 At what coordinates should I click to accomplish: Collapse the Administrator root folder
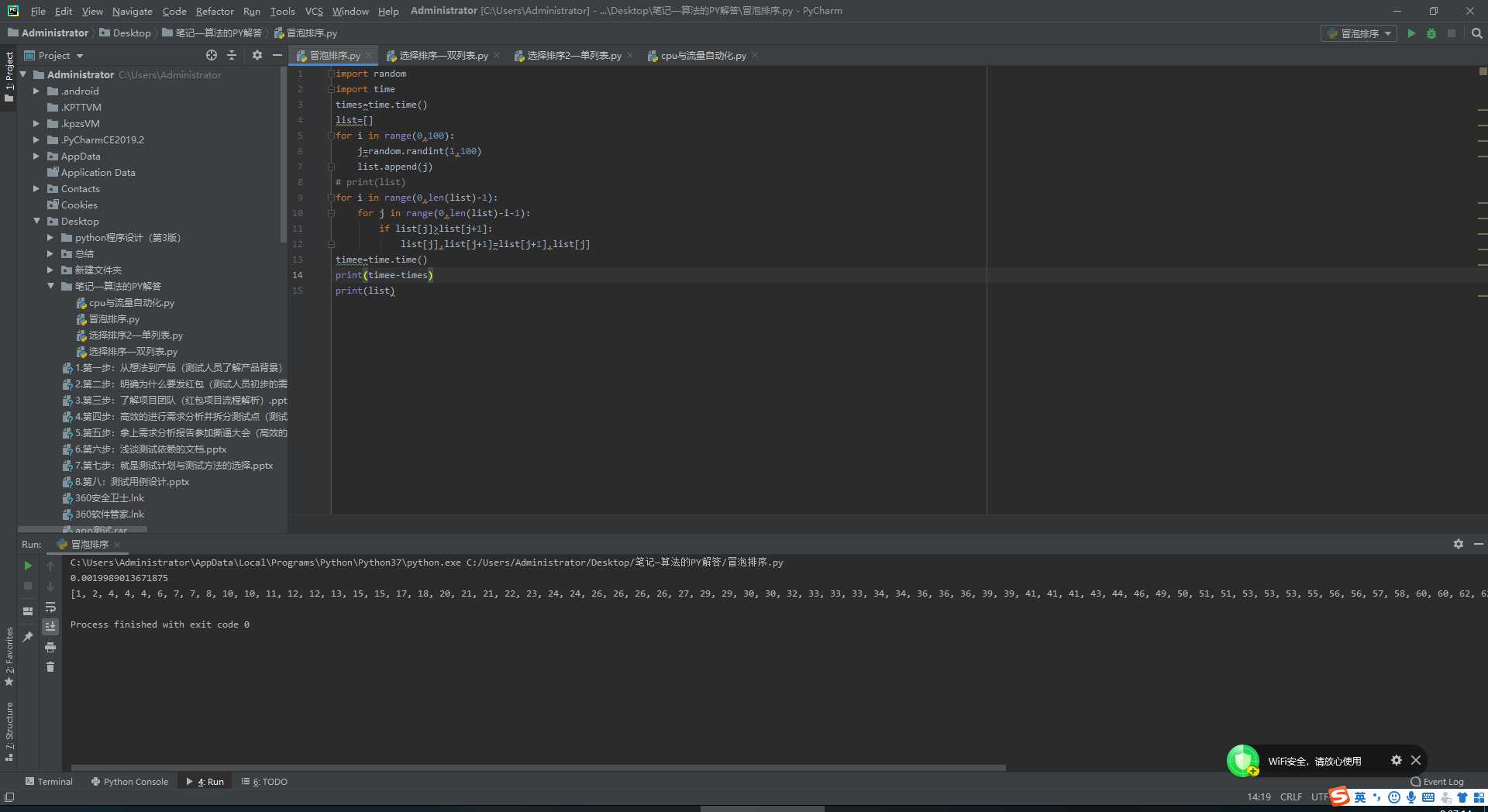23,74
